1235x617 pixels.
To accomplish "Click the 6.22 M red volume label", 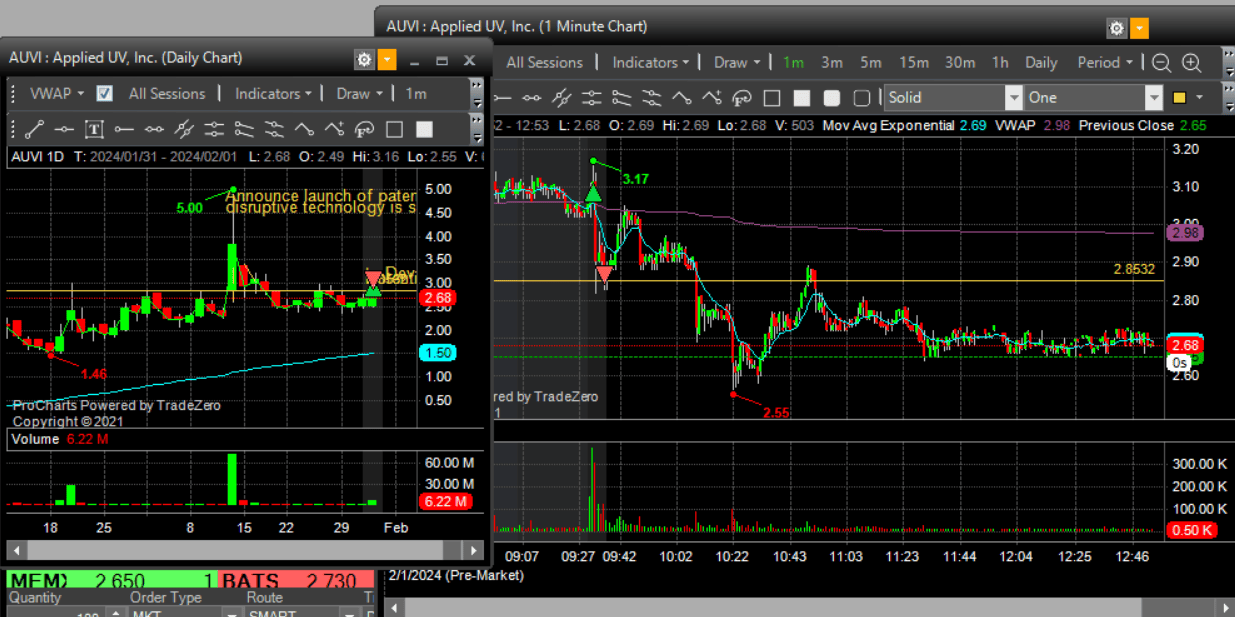I will pos(445,501).
